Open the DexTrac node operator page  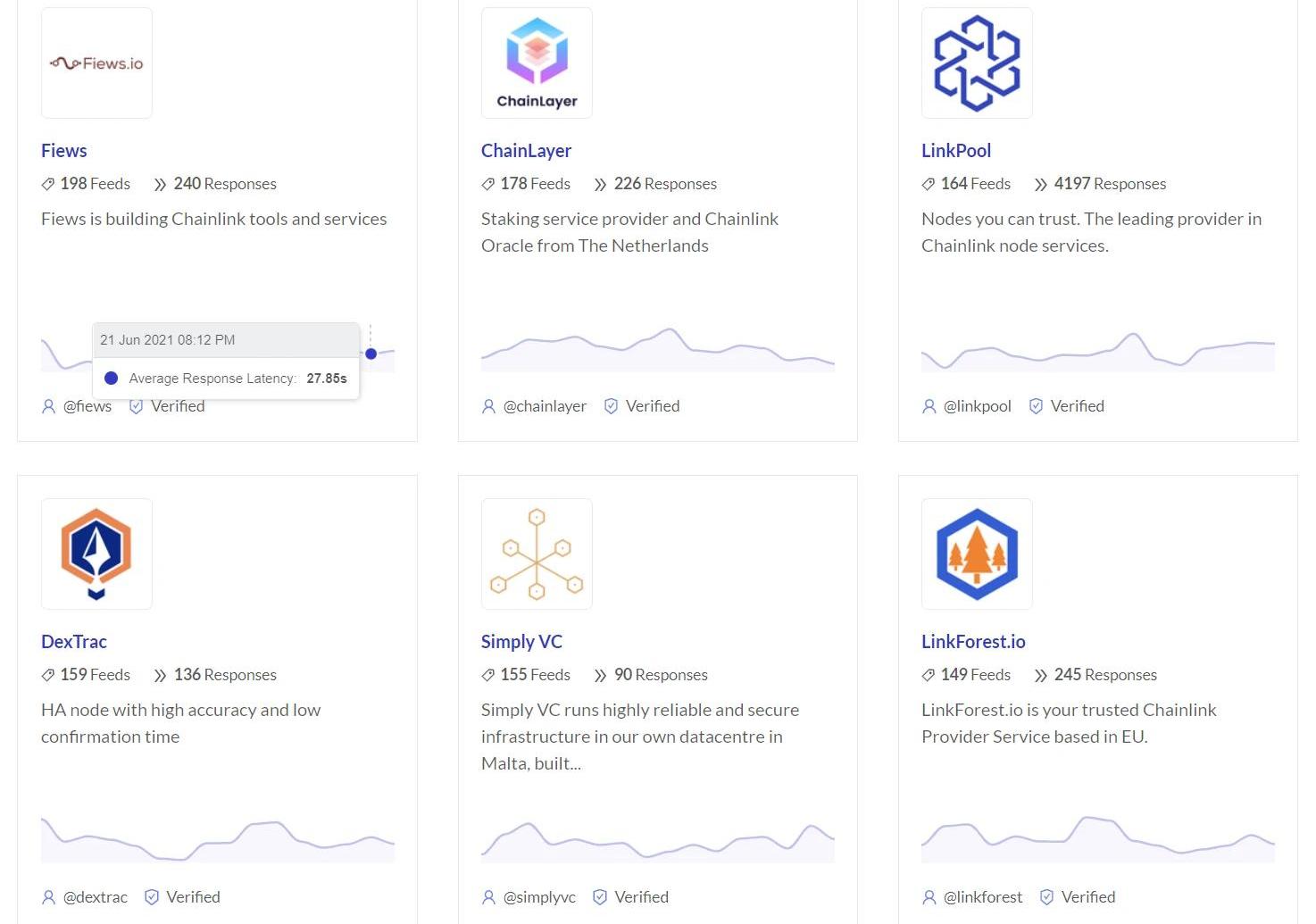point(74,642)
